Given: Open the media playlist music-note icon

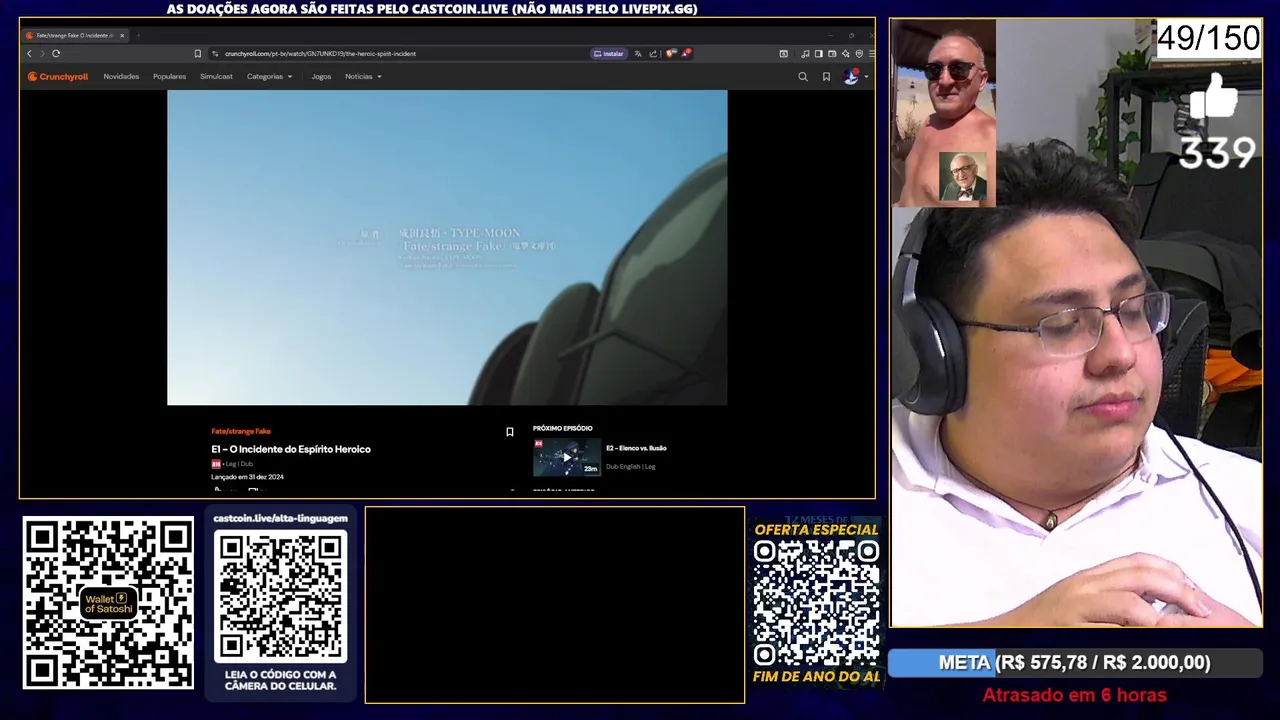Looking at the screenshot, I should (805, 54).
